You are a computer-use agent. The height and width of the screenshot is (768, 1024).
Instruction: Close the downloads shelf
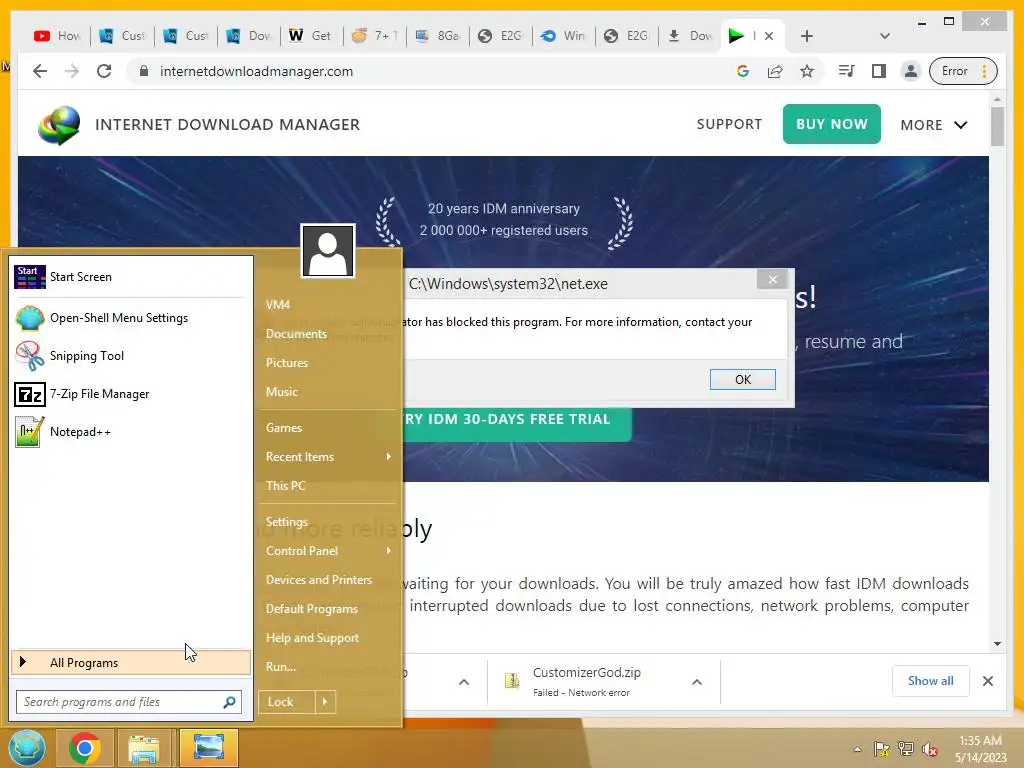point(987,681)
